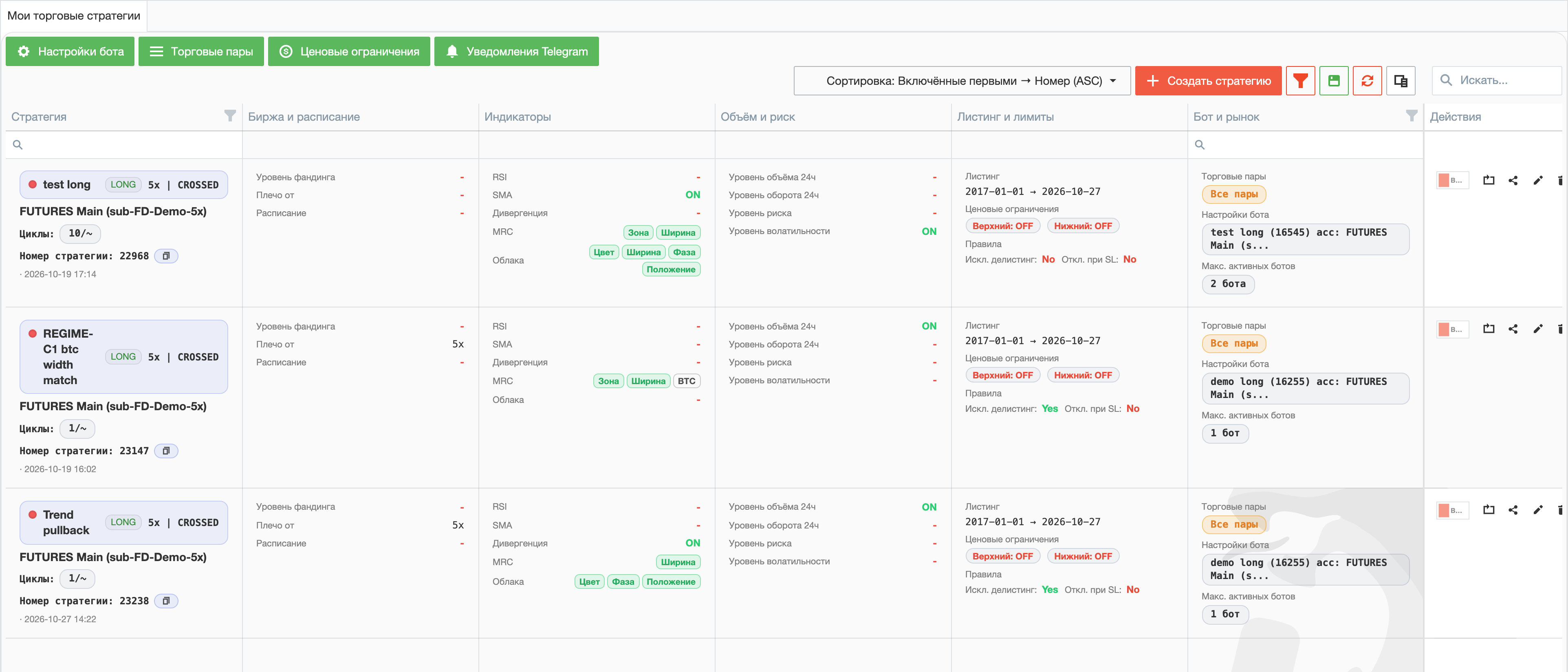Open Торговые пары section
This screenshot has width=1568, height=672.
(x=201, y=51)
